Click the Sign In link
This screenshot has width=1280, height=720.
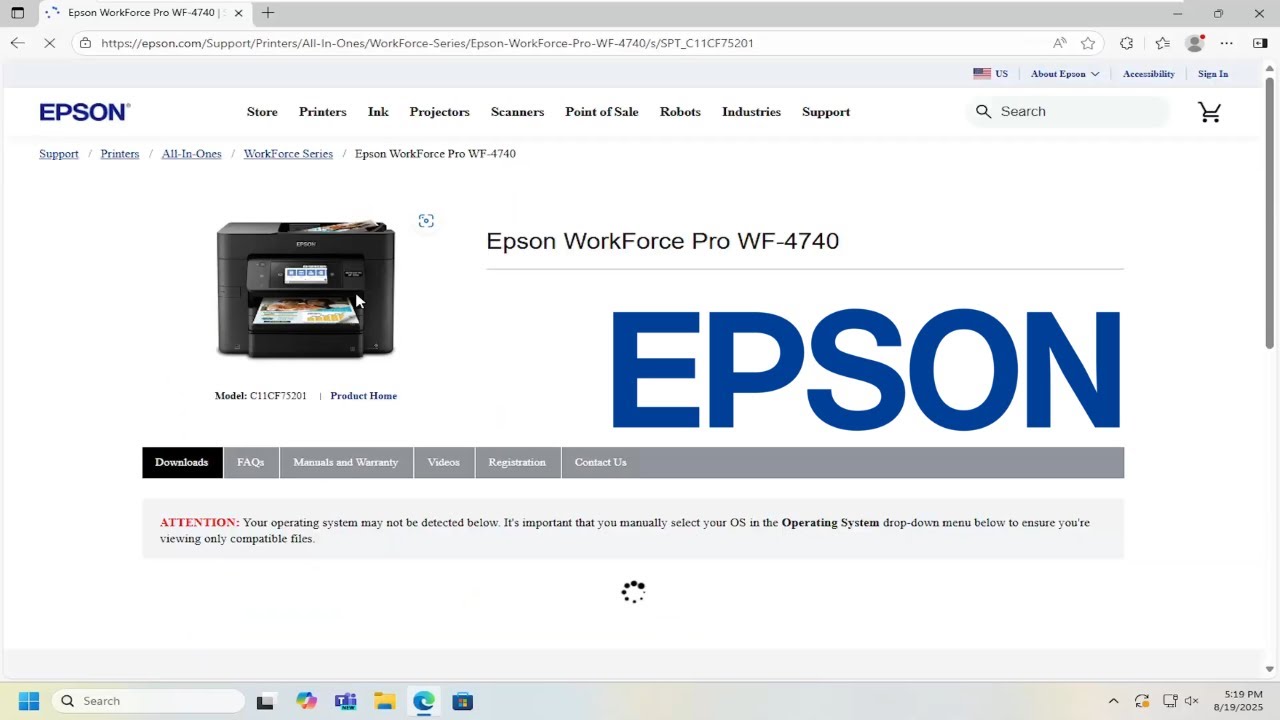[1213, 74]
